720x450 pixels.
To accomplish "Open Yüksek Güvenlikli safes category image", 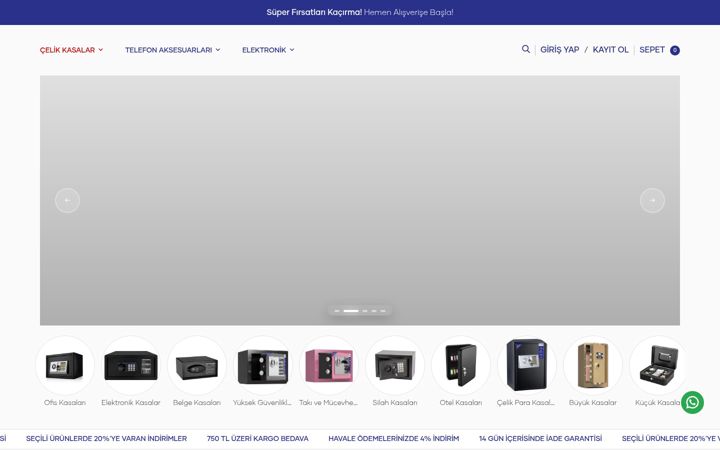I will coord(263,366).
